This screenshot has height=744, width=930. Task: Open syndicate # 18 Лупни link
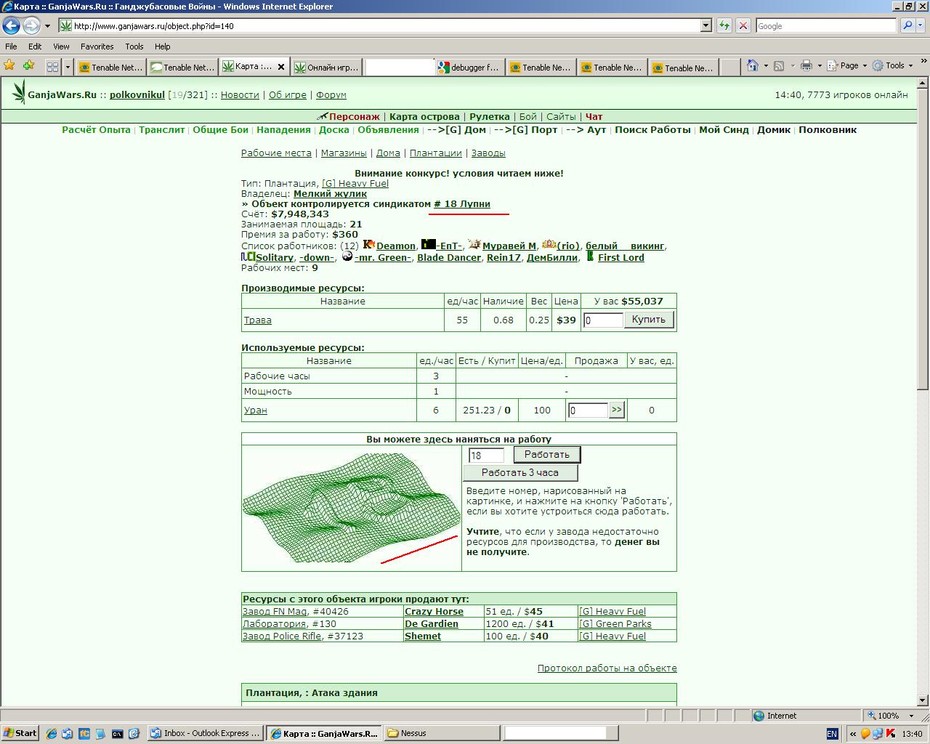pyautogui.click(x=462, y=204)
